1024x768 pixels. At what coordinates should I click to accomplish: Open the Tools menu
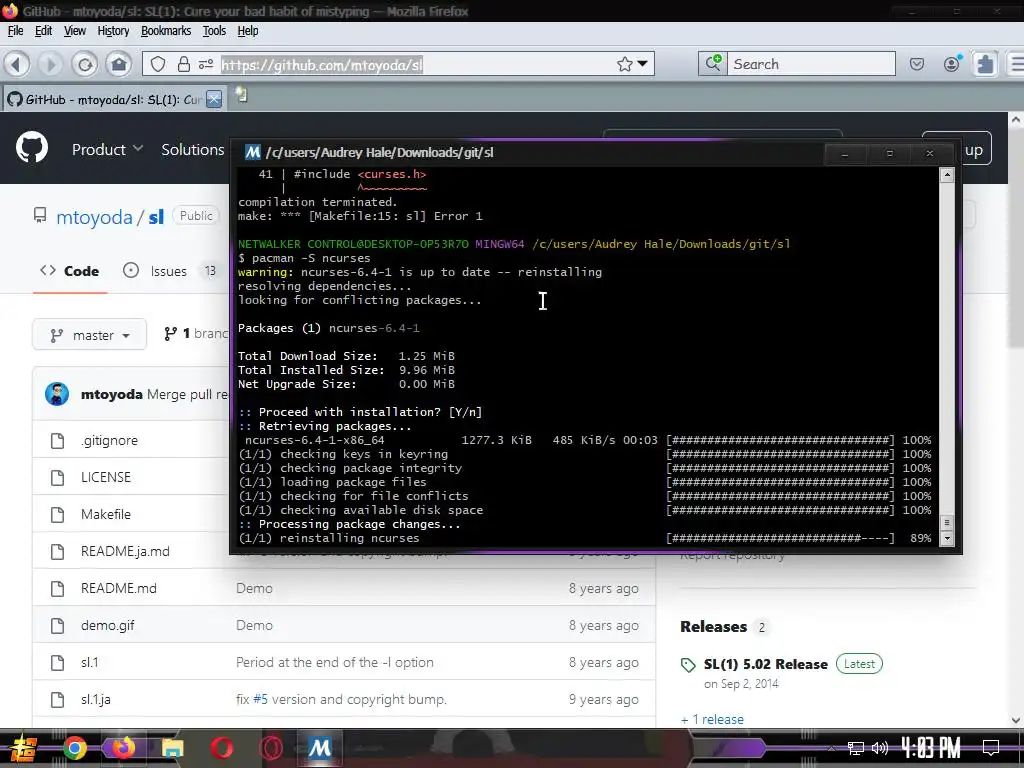[x=214, y=31]
